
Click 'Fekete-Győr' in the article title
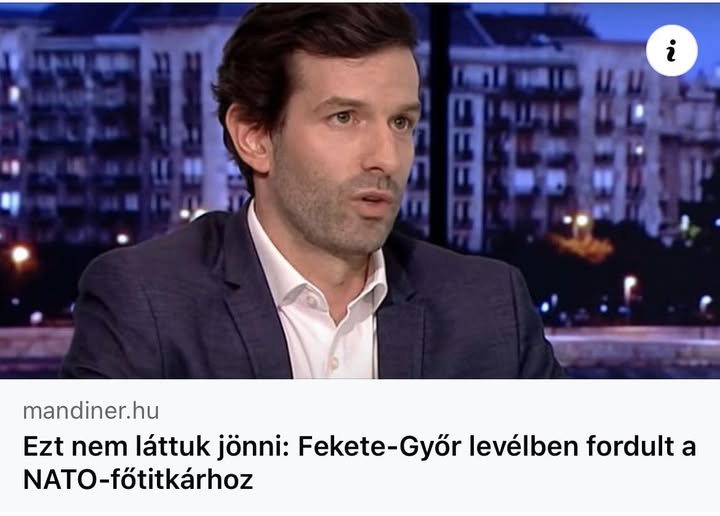tap(379, 447)
